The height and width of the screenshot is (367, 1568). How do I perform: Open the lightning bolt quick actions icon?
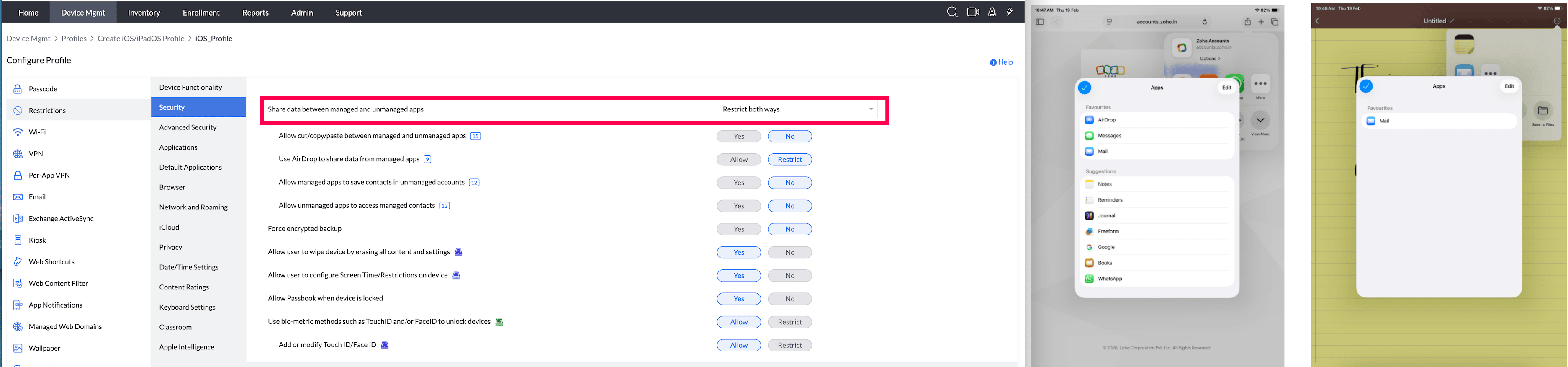[1010, 12]
